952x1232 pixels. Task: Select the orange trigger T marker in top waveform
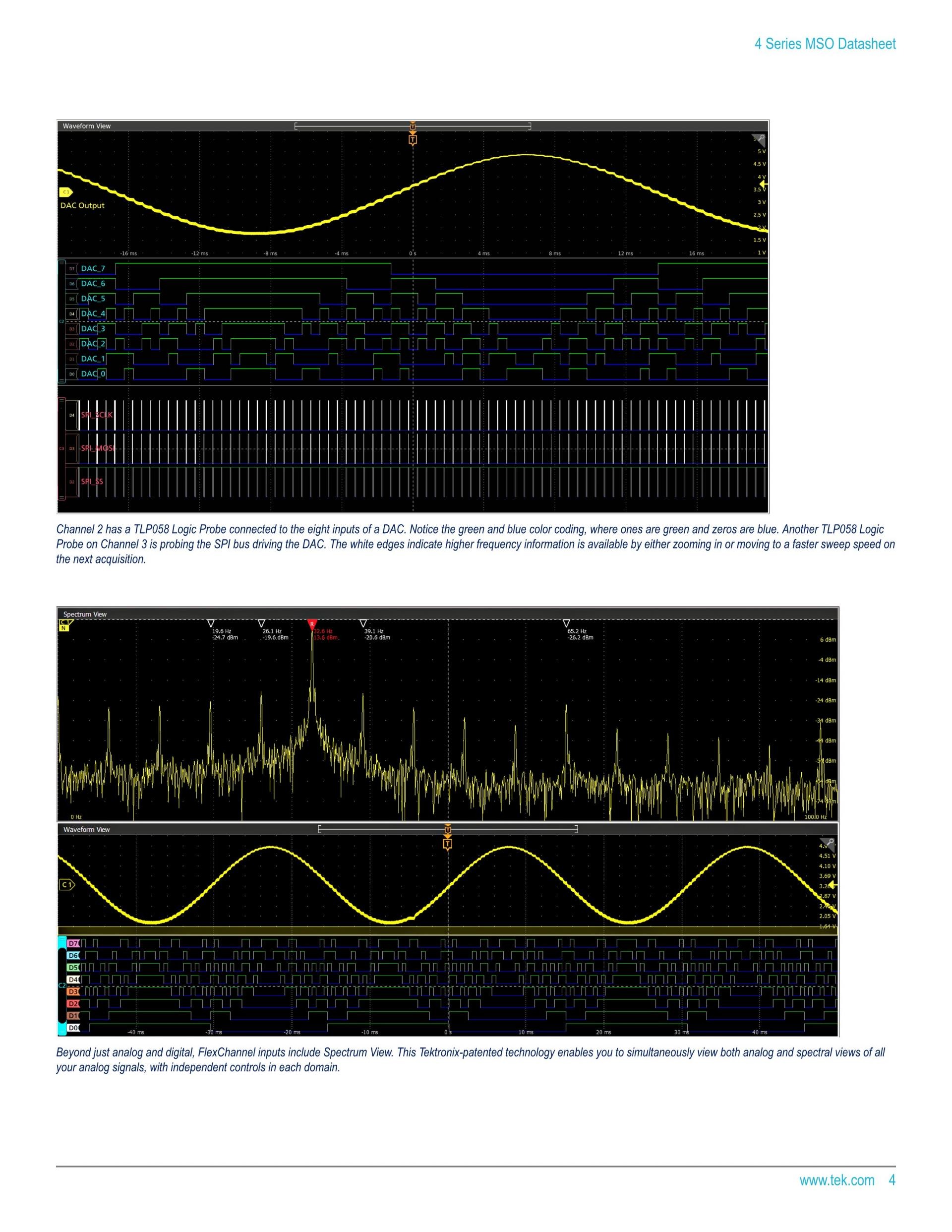click(x=413, y=139)
